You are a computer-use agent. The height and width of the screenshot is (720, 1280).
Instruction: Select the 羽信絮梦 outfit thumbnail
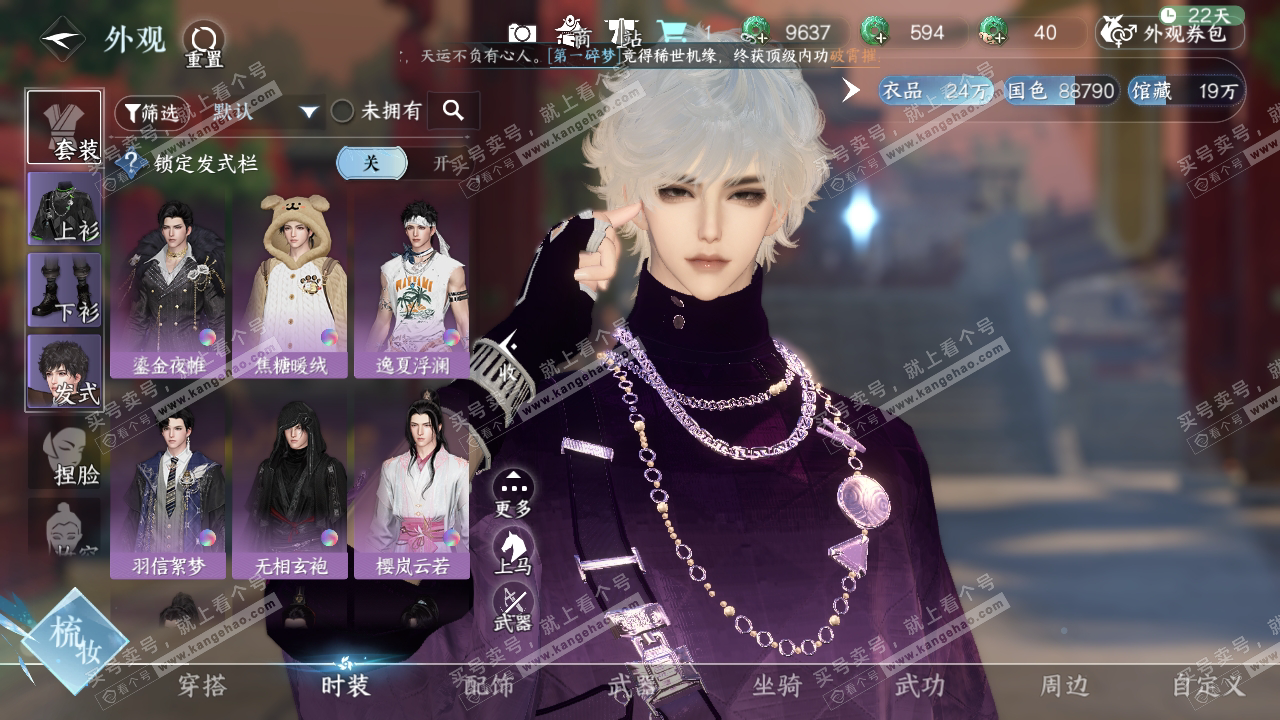pyautogui.click(x=168, y=487)
